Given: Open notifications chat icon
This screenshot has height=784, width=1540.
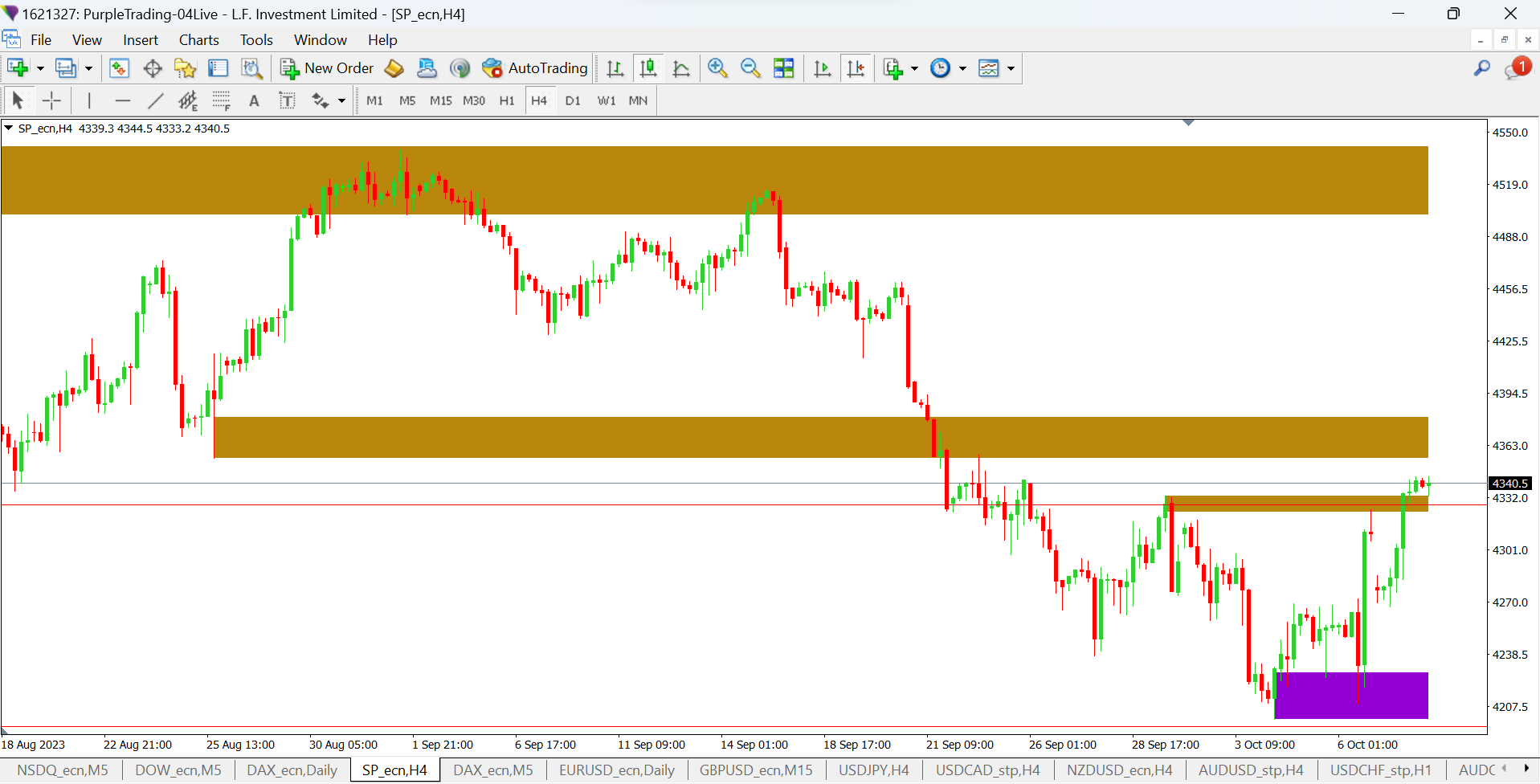Looking at the screenshot, I should click(1516, 69).
